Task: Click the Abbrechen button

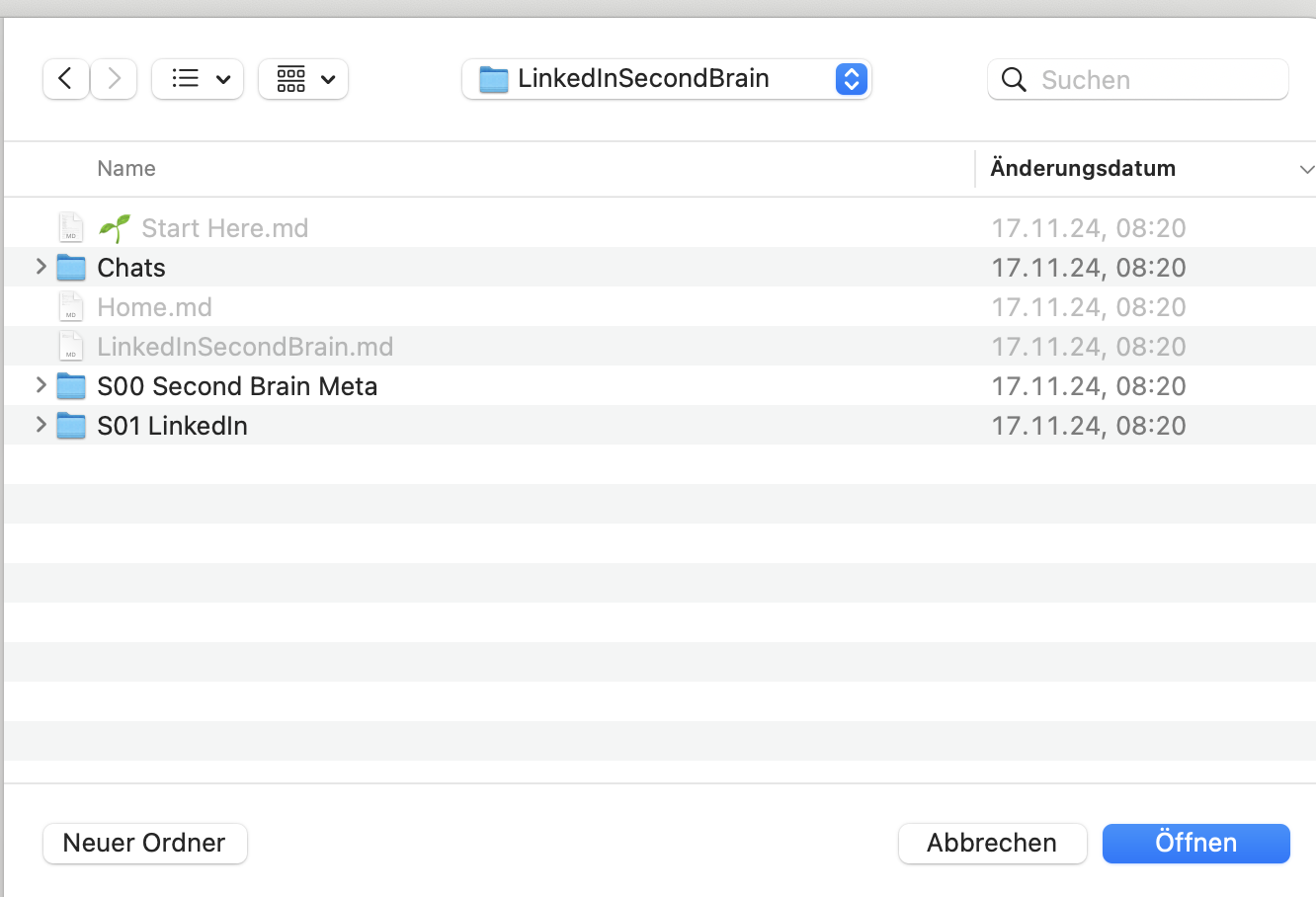Action: tap(992, 844)
